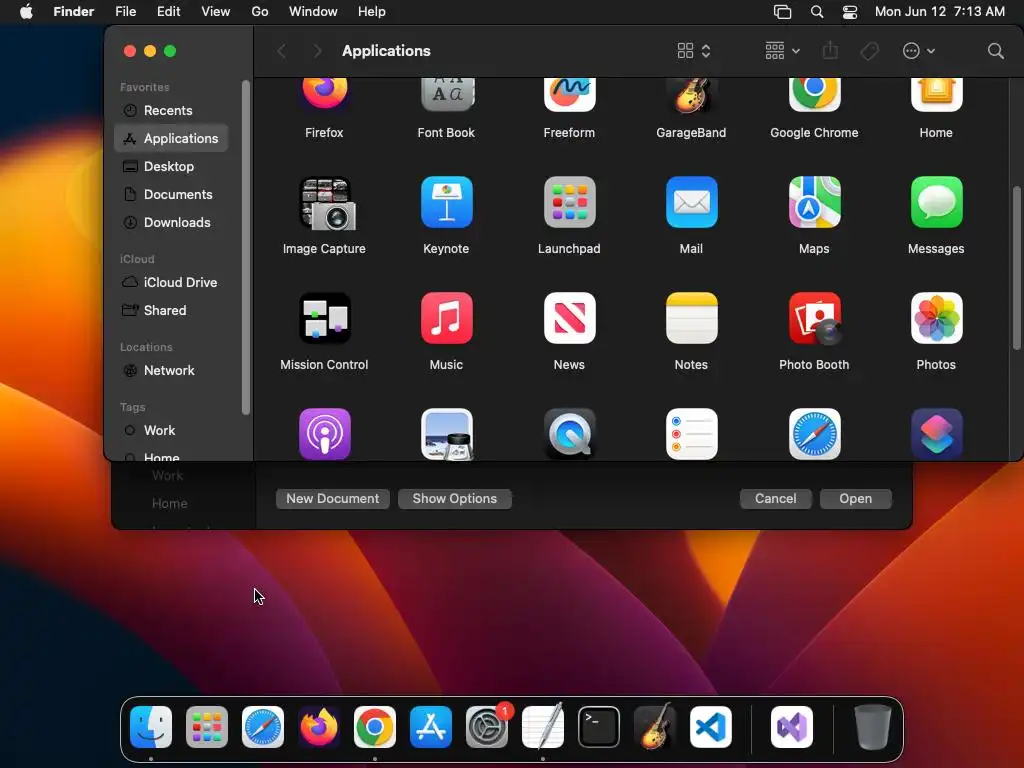Open Control Center from menu bar

tap(850, 12)
